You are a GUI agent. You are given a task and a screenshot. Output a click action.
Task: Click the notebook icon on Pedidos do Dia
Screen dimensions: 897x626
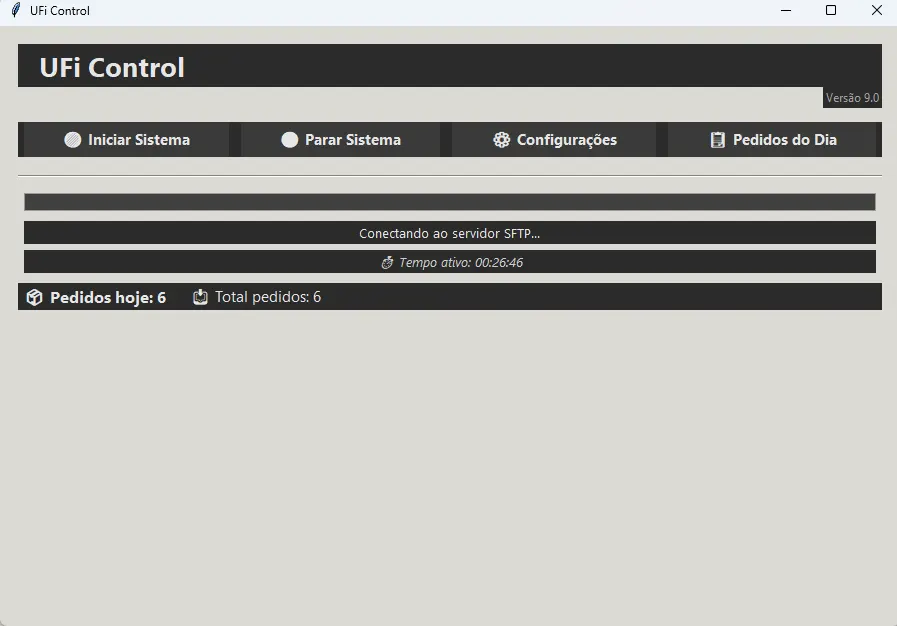click(718, 140)
